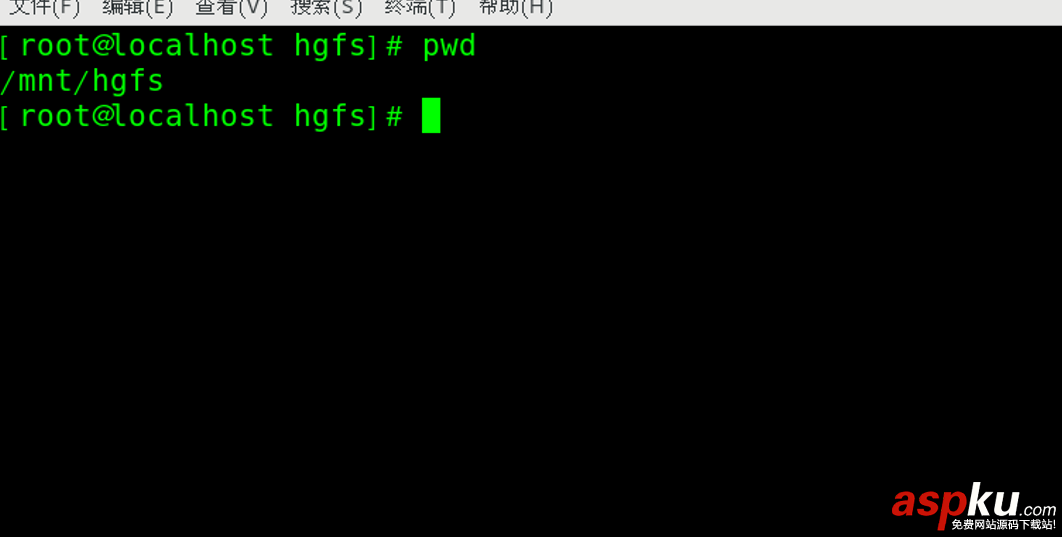Click root@localhost in the last prompt
Image resolution: width=1062 pixels, height=537 pixels.
click(146, 116)
